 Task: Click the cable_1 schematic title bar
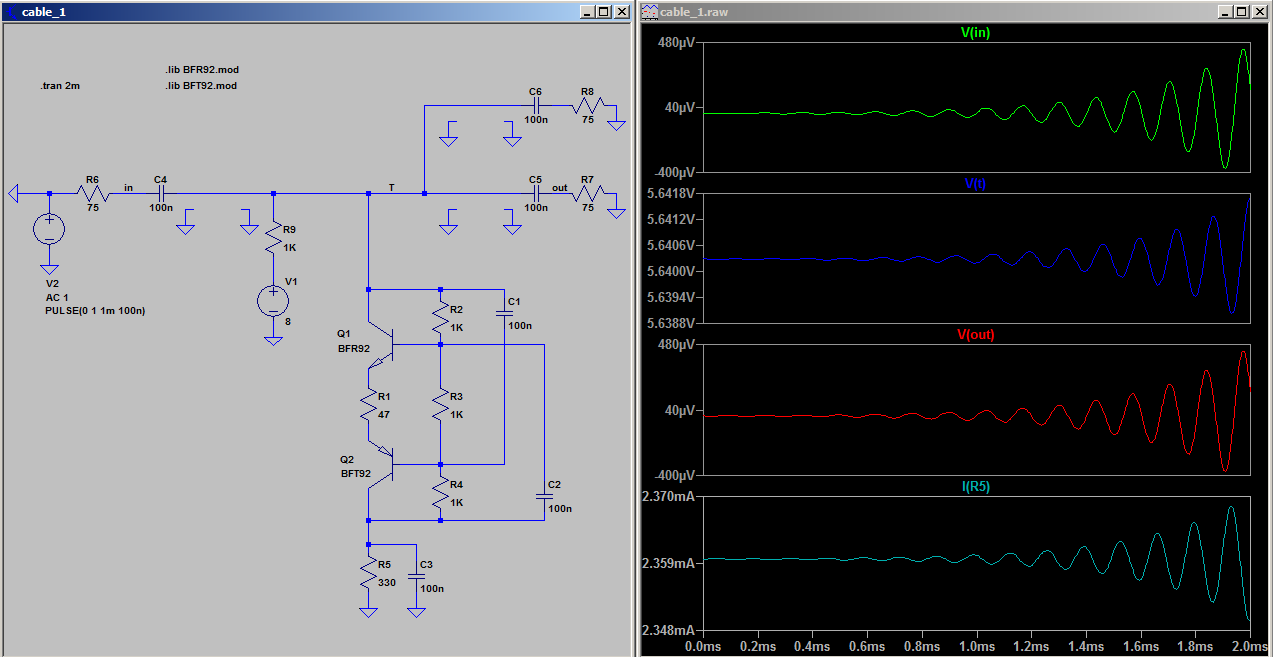pos(318,11)
